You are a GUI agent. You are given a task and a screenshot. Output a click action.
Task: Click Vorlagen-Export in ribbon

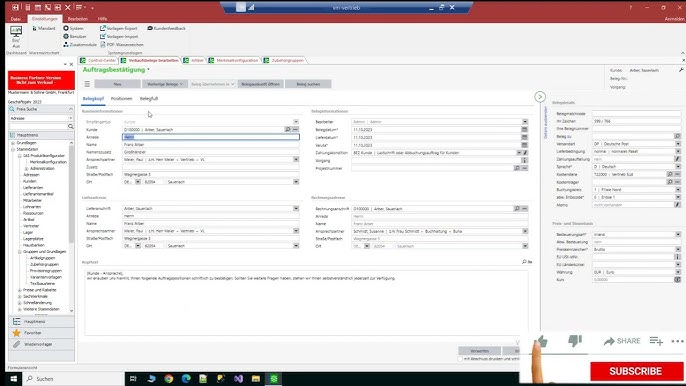point(119,28)
